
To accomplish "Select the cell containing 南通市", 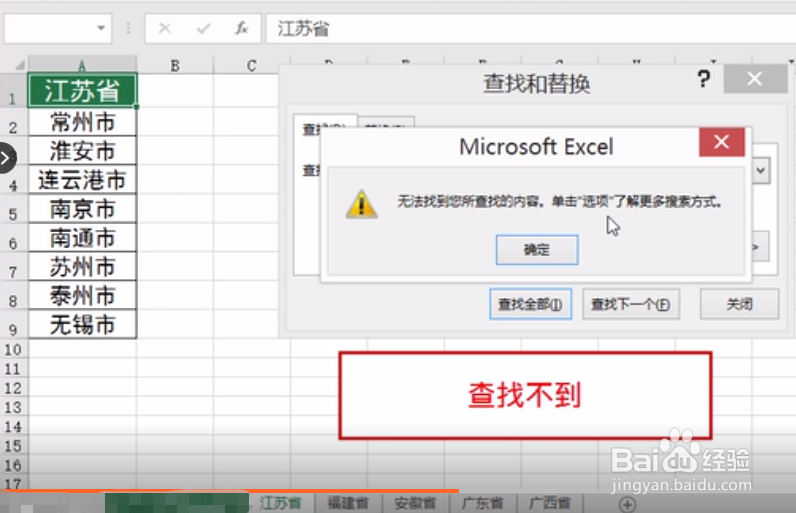I will 82,237.
